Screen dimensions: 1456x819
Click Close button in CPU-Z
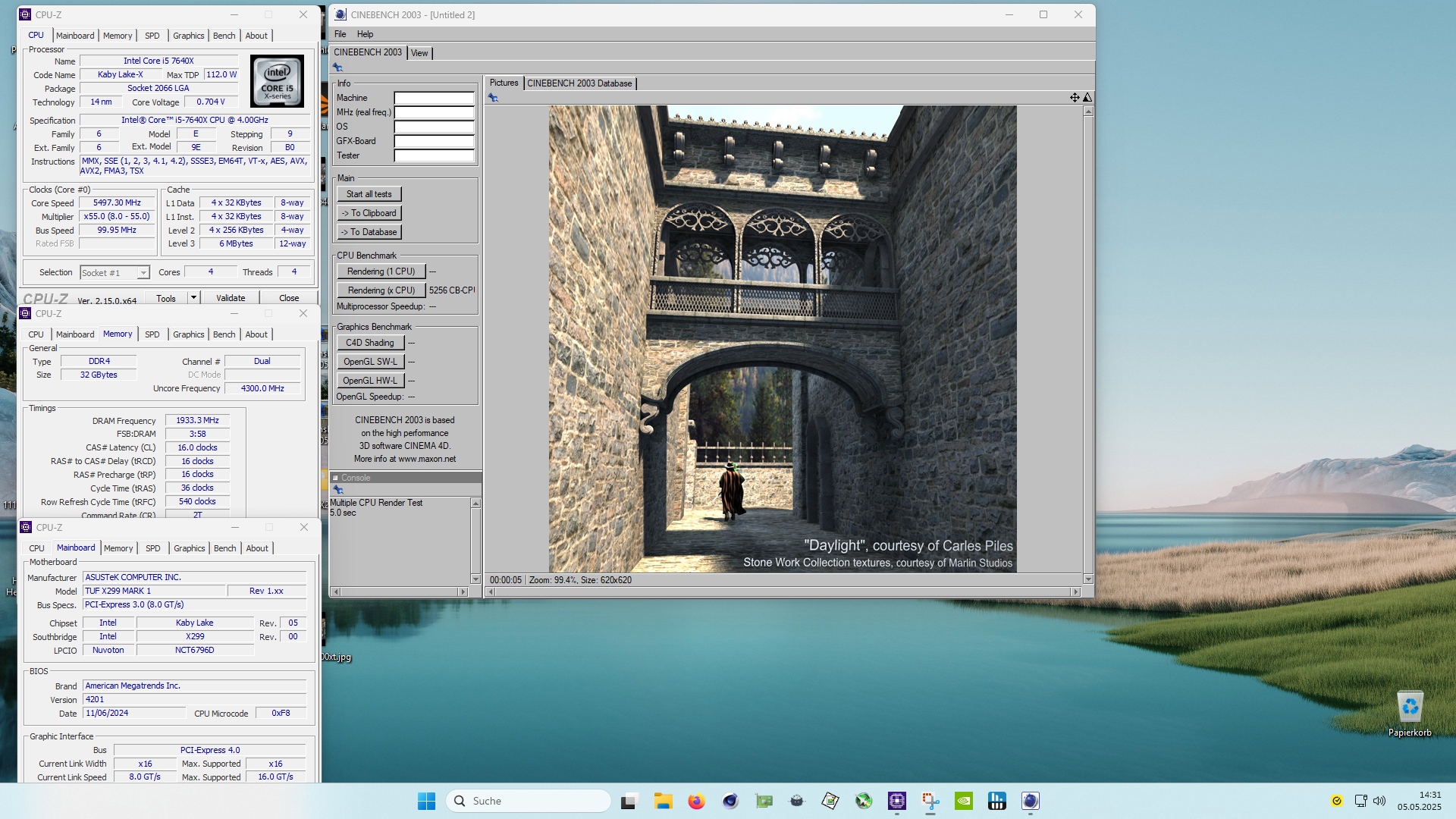289,298
